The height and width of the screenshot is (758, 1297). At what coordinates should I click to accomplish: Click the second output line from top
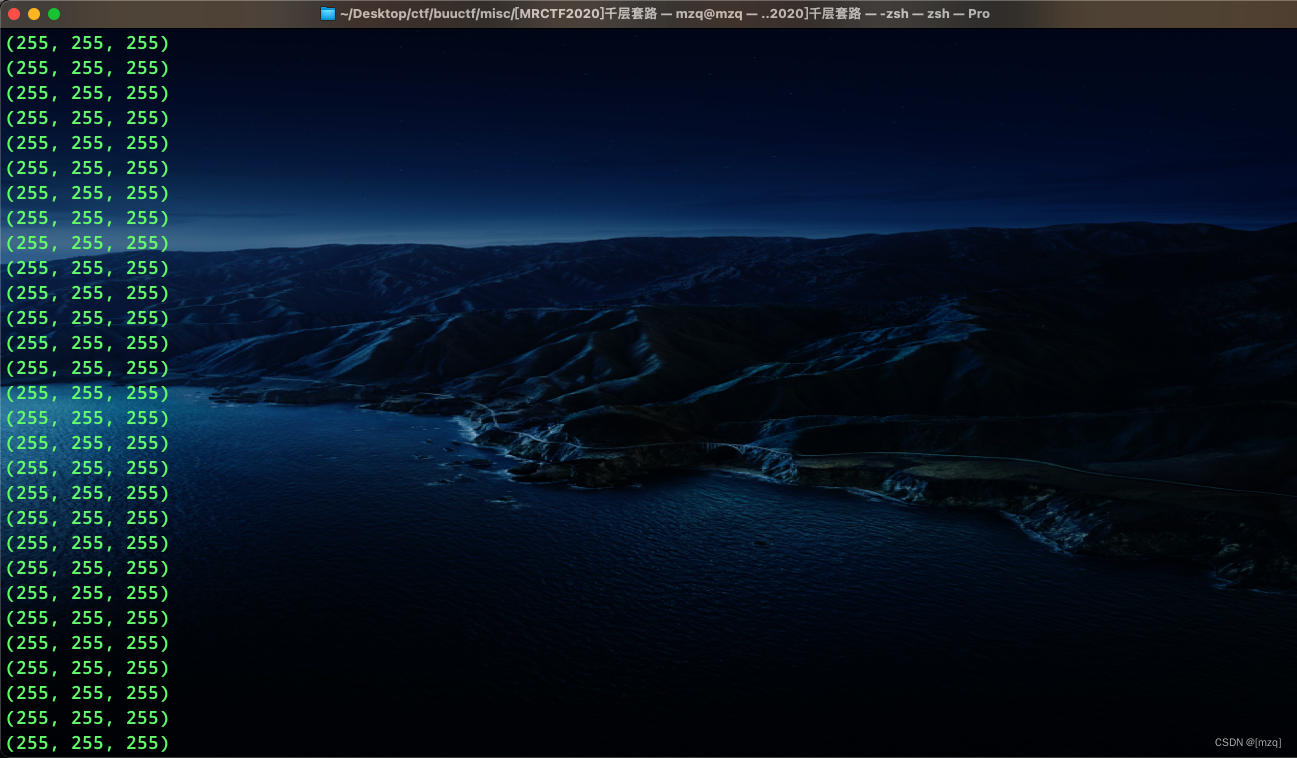[87, 68]
